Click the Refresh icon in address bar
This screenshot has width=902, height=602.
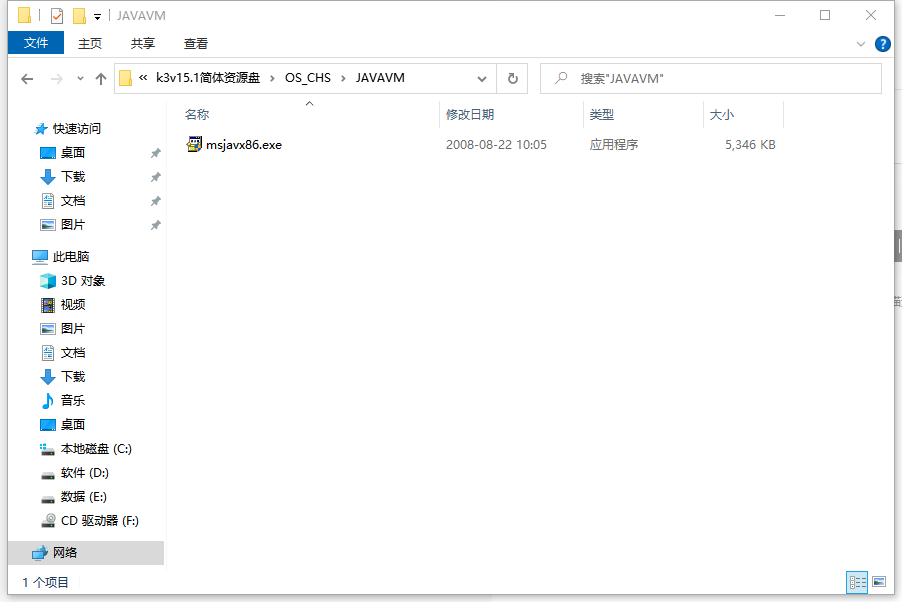(510, 77)
